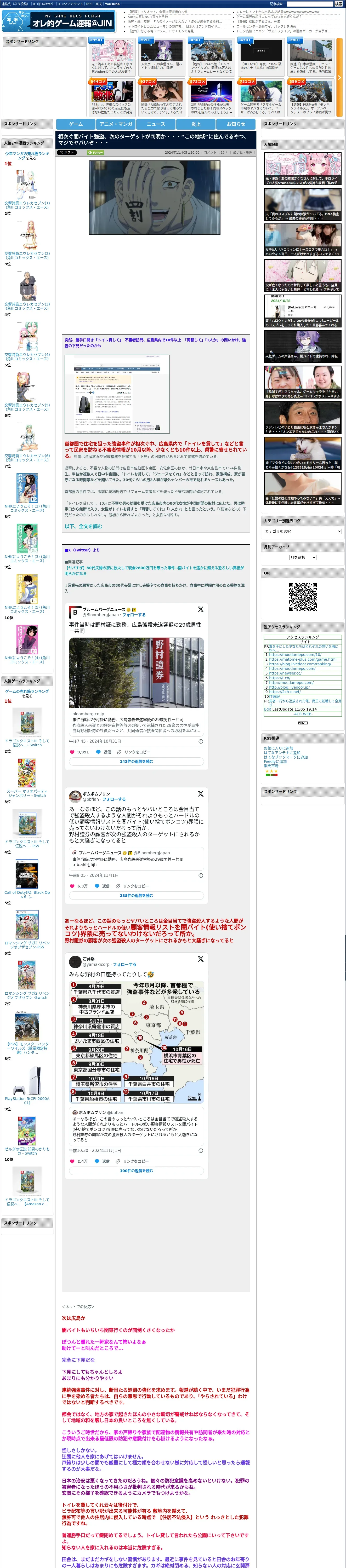The image size is (346, 1568).
Task: Open the ゲーム navigation tab
Action: tap(76, 124)
